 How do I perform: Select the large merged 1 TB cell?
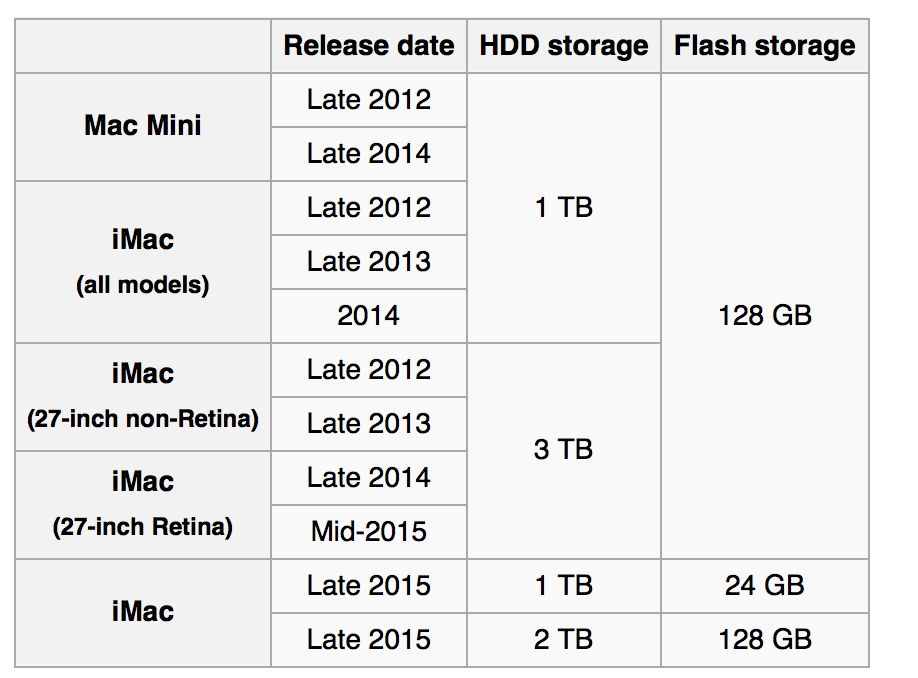564,208
